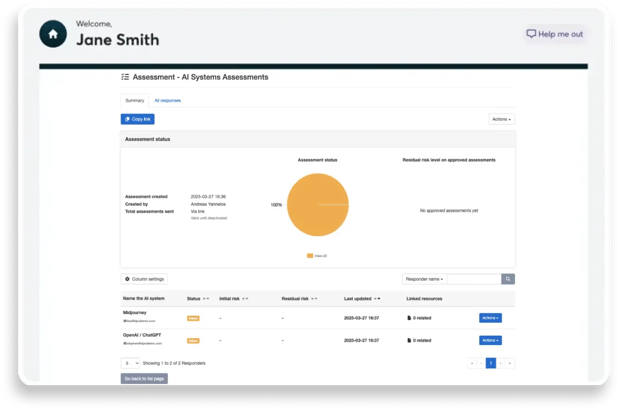The height and width of the screenshot is (410, 620).
Task: Go to the first page of results
Action: pos(472,363)
